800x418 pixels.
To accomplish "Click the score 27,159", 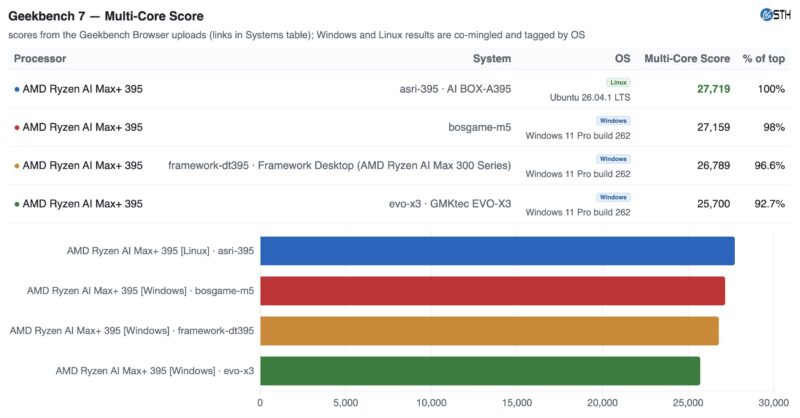I will 714,127.
